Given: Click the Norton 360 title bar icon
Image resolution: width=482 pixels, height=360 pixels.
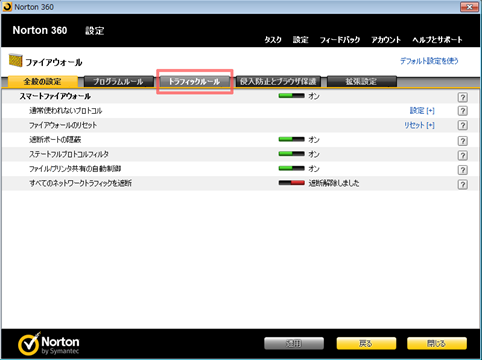Looking at the screenshot, I should 7,7.
